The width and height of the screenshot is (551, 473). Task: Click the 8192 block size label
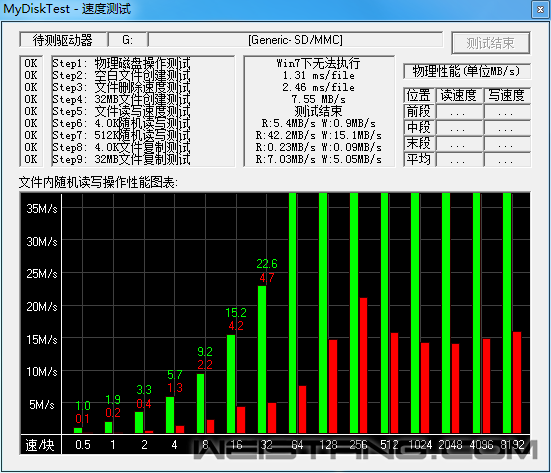click(x=512, y=445)
